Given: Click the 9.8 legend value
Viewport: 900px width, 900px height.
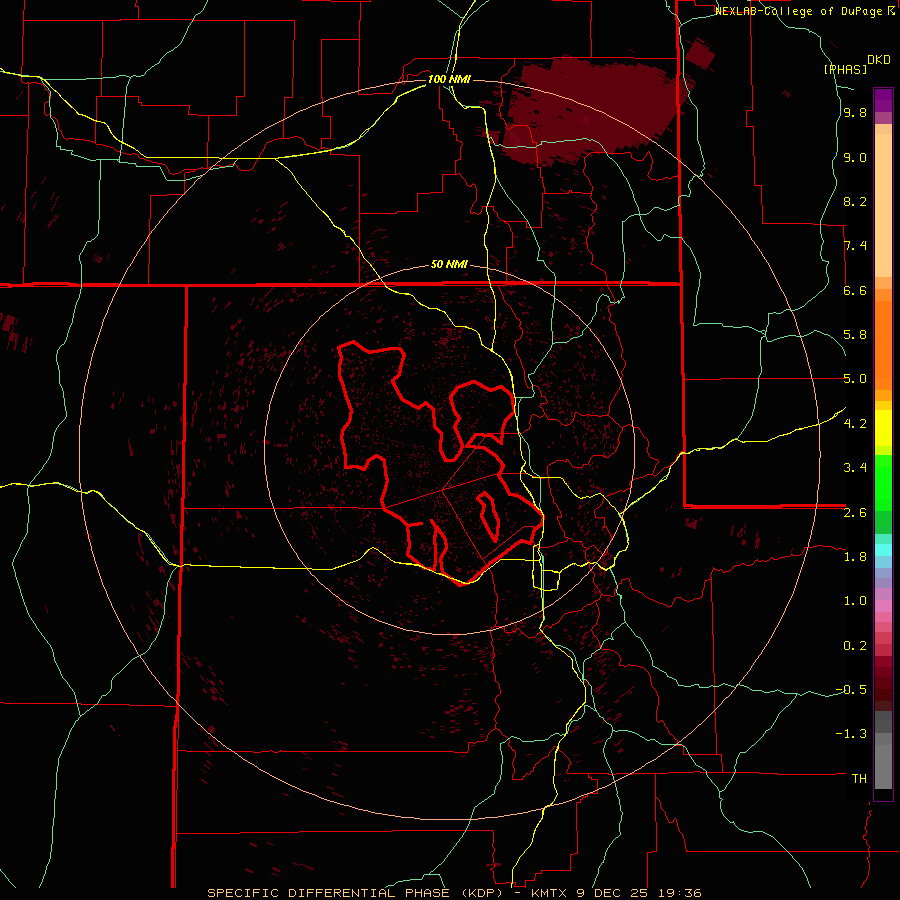Looking at the screenshot, I should [855, 113].
